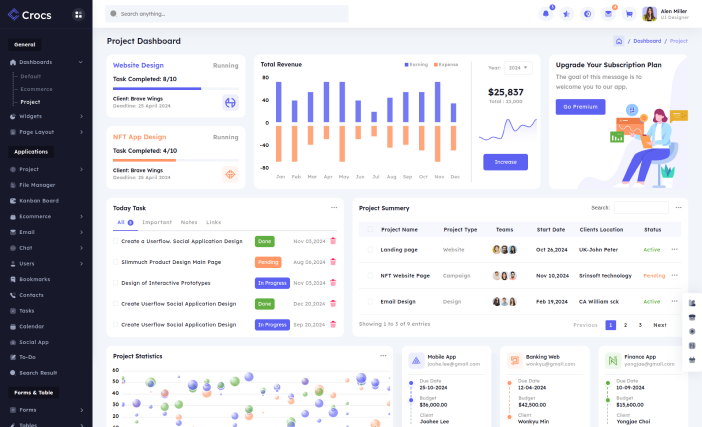
Task: Tick checkbox for Design of Interactive Prototypes
Action: pyautogui.click(x=113, y=283)
